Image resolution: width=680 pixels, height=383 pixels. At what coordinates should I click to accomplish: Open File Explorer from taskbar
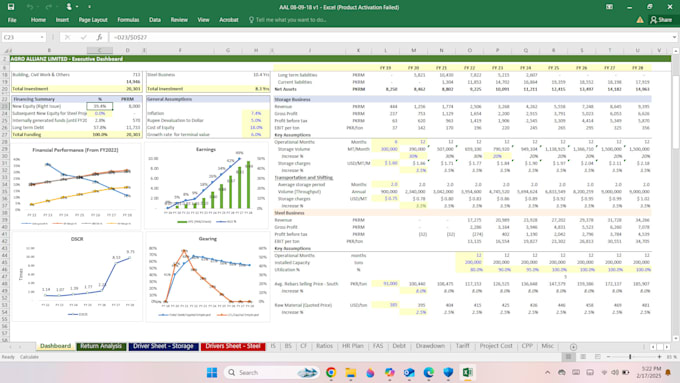[x=350, y=373]
